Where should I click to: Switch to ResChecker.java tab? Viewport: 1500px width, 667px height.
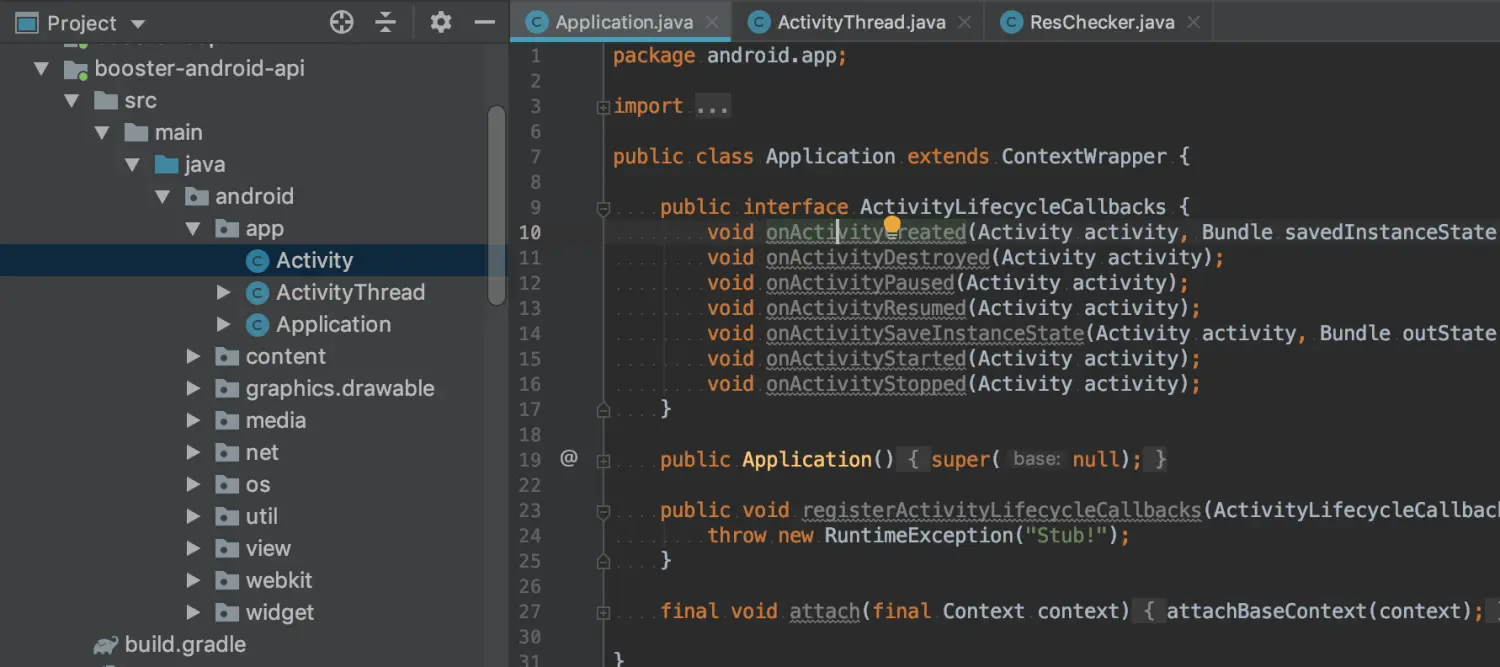point(1100,22)
